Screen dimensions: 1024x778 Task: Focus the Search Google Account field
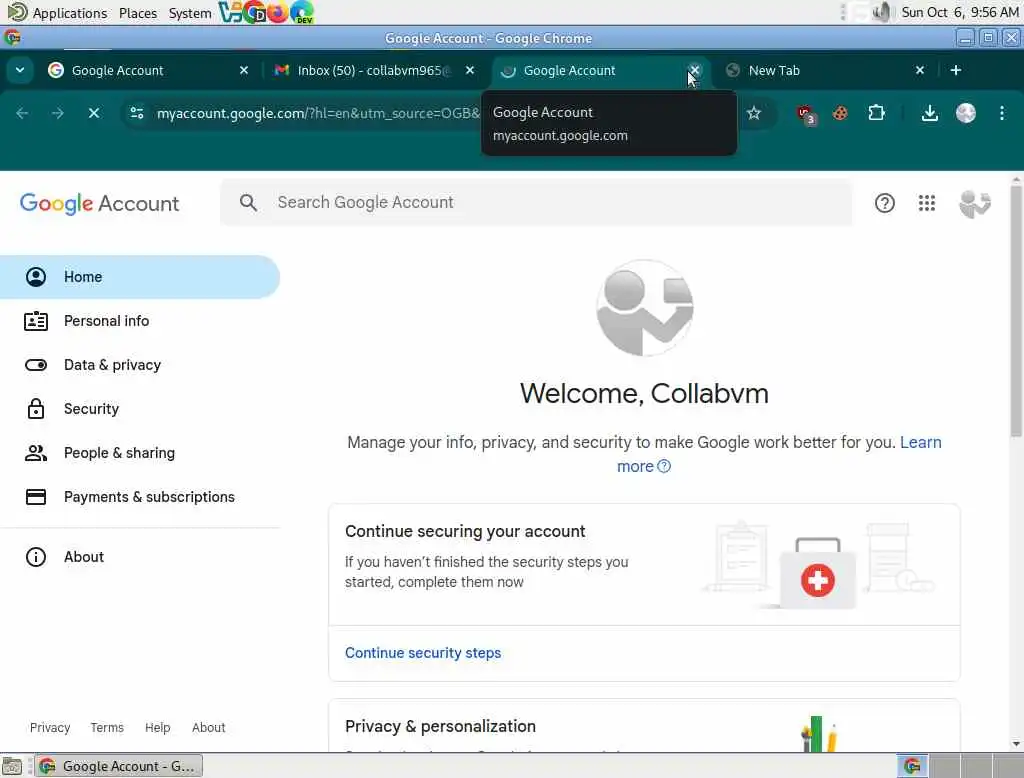pyautogui.click(x=536, y=203)
